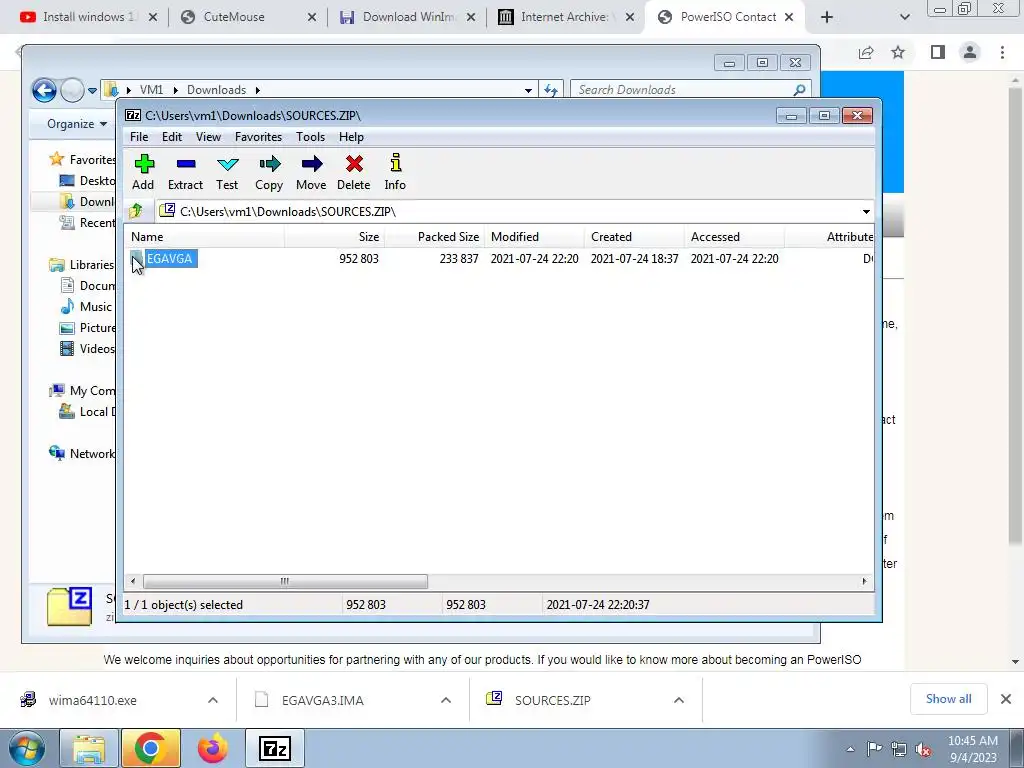The image size is (1024, 768).
Task: Switch to Install windows YouTube tab
Action: pos(89,17)
